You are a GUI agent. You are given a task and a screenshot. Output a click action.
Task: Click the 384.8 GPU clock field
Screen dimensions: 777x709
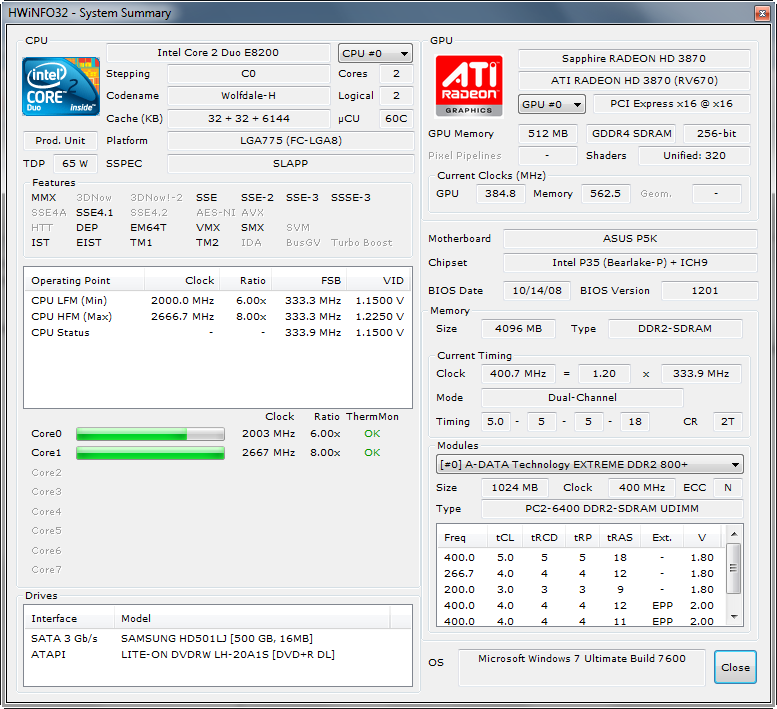[x=500, y=193]
